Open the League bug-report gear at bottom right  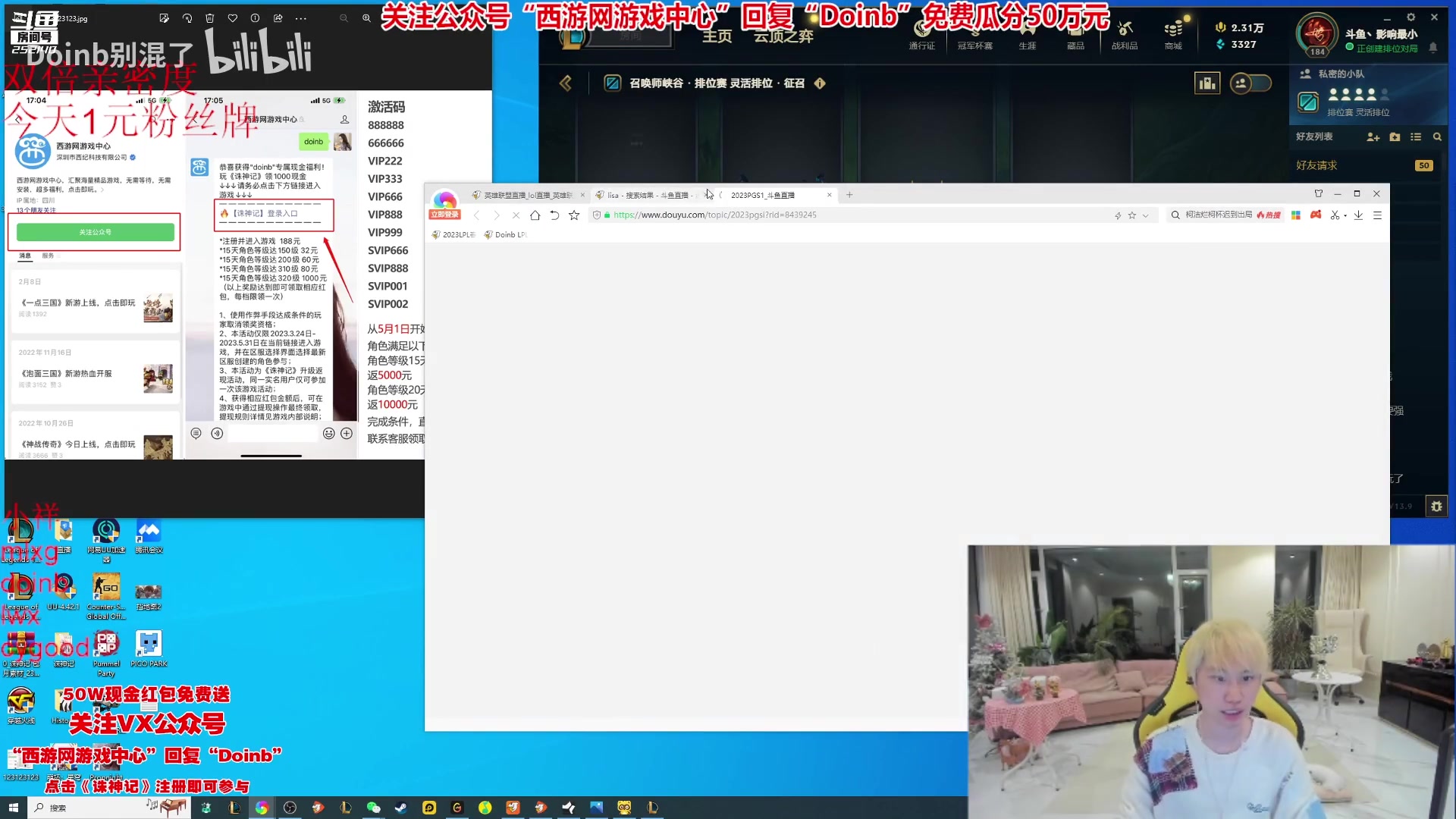(1436, 506)
